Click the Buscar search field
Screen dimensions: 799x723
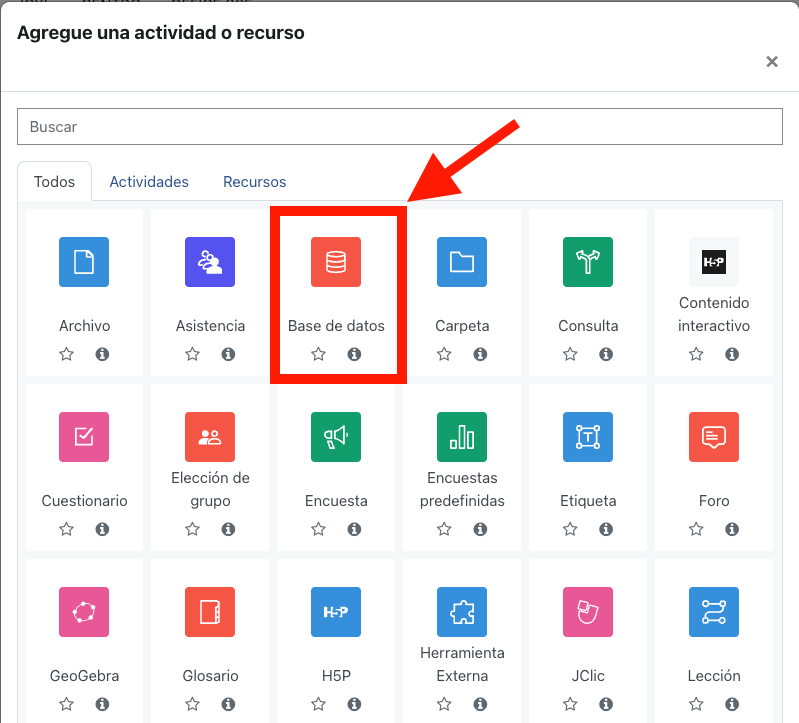[x=400, y=126]
